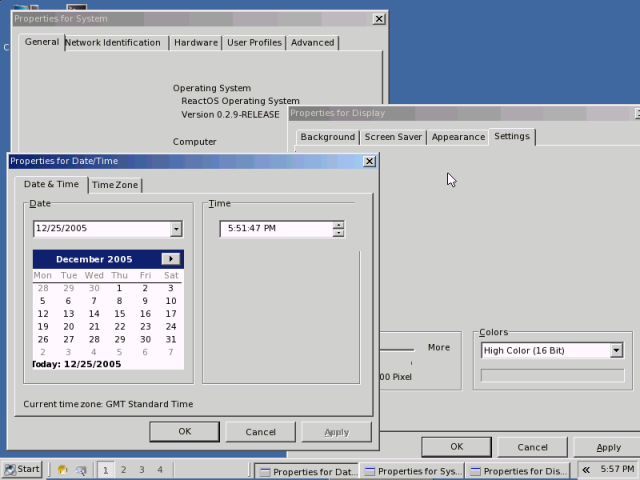
Task: Open the date dropdown list
Action: click(x=176, y=229)
